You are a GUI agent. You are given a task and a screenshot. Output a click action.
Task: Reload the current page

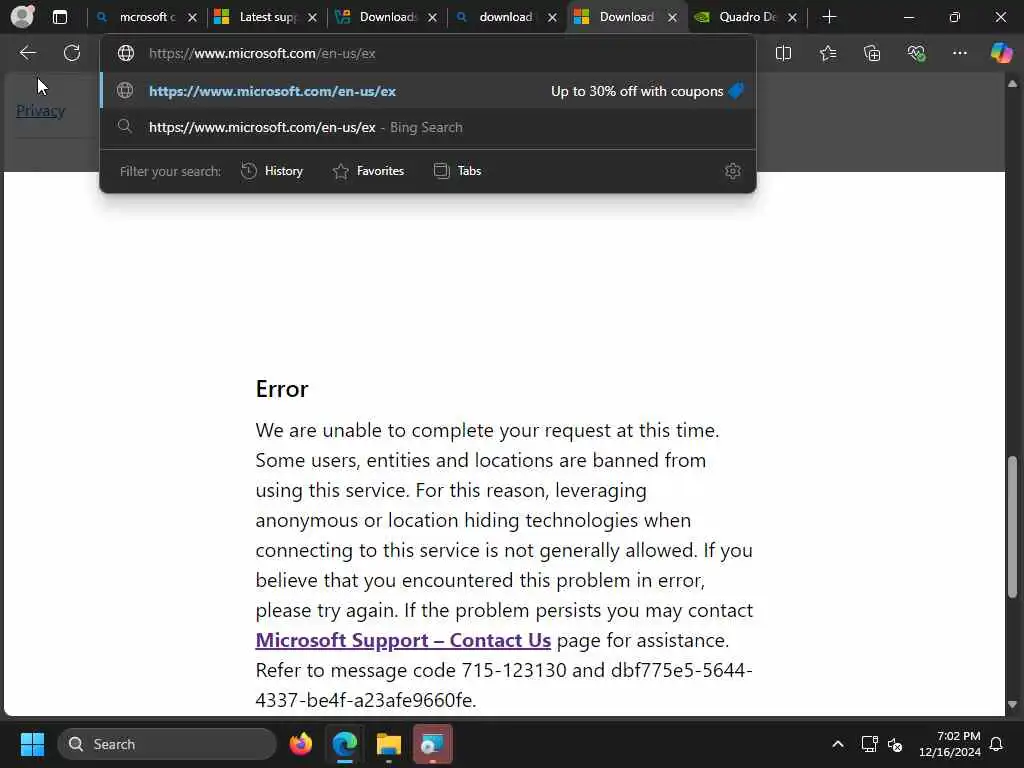point(72,53)
